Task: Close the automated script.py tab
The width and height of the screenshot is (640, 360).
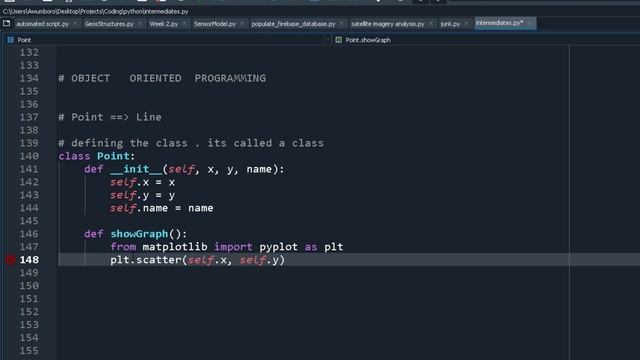Action: pos(75,24)
